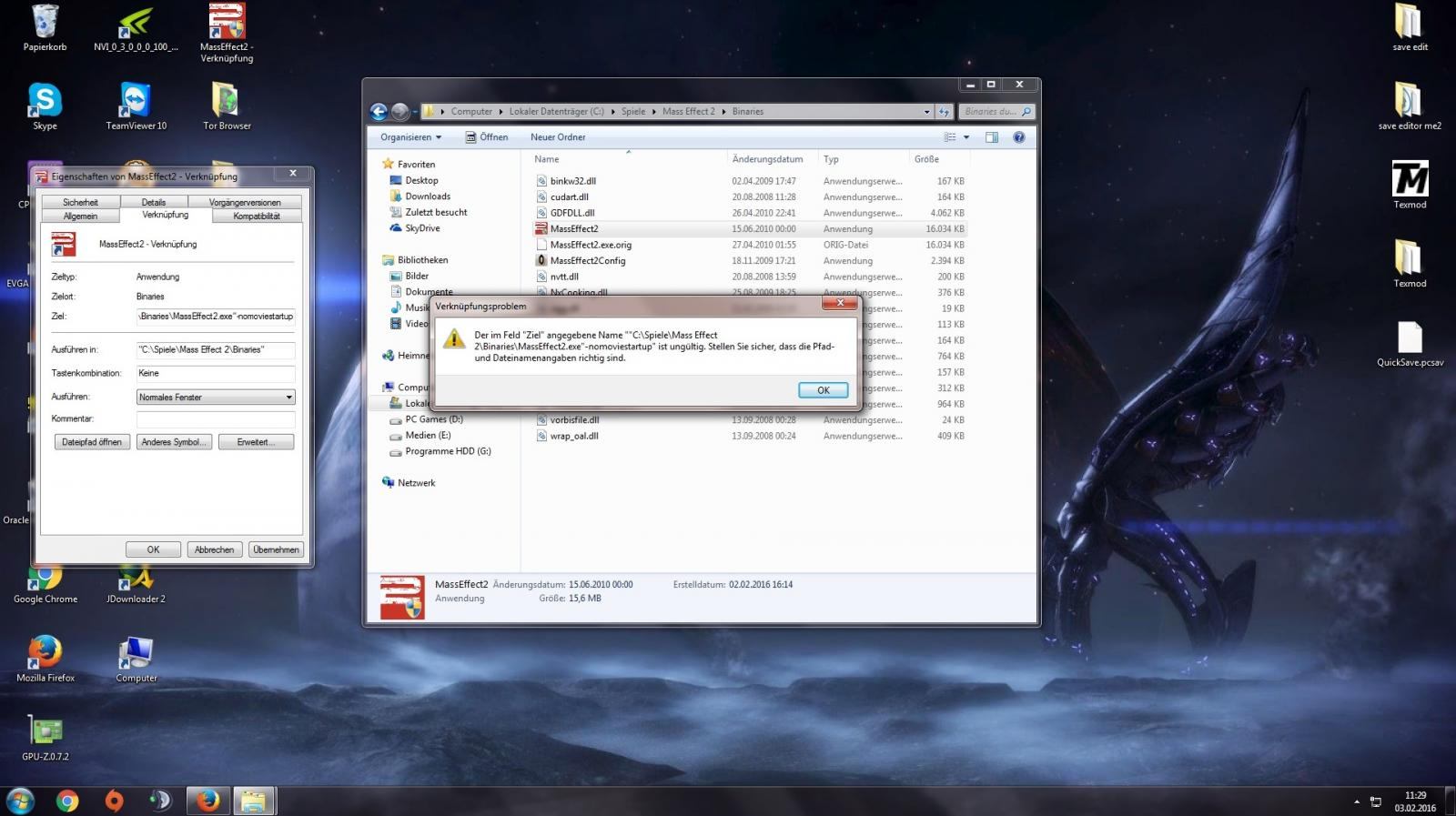Viewport: 1456px width, 816px height.
Task: Click the Anderes Symbol... button
Action: pos(174,442)
